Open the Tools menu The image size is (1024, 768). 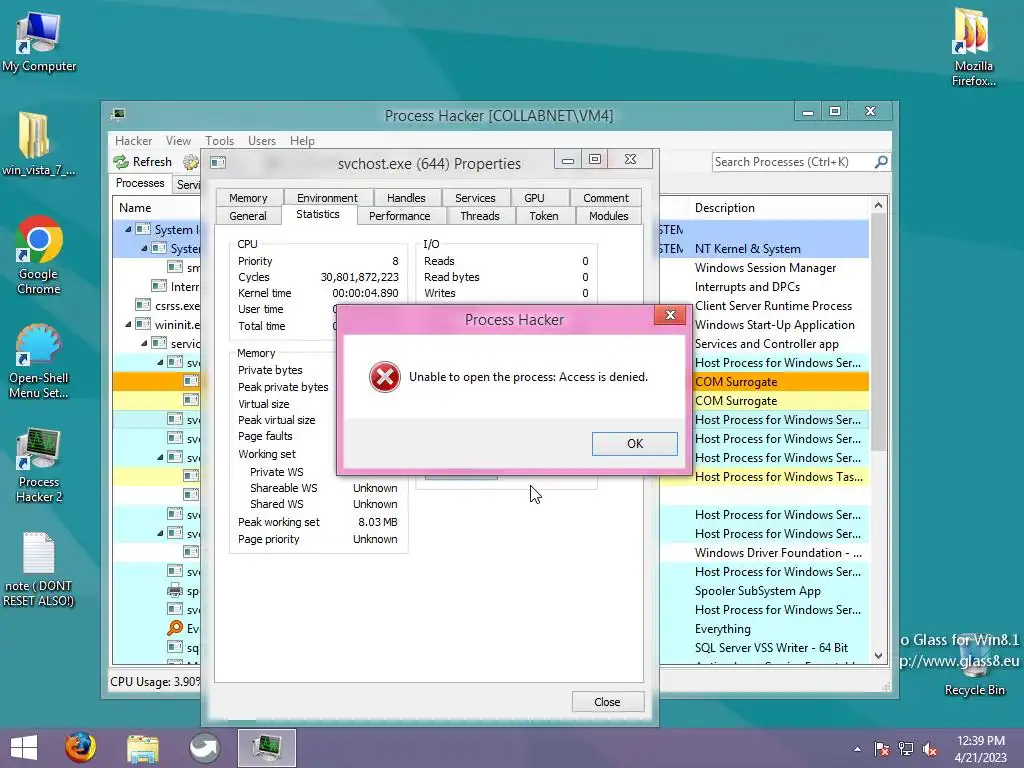point(219,140)
